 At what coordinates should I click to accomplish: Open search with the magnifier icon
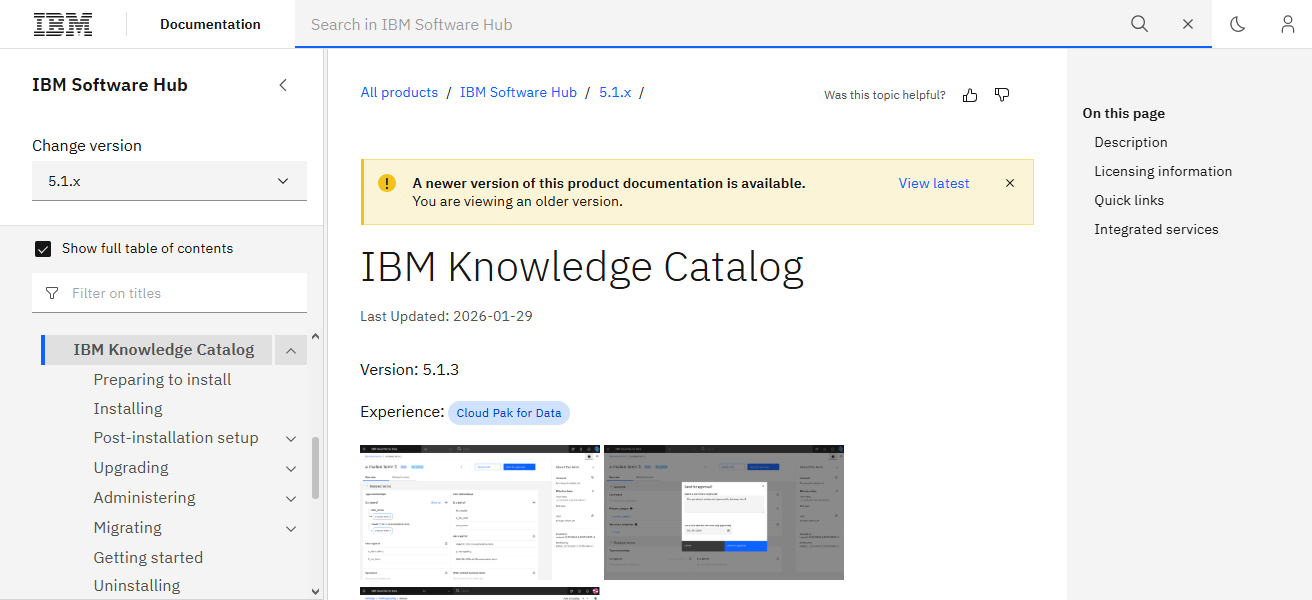(x=1139, y=24)
